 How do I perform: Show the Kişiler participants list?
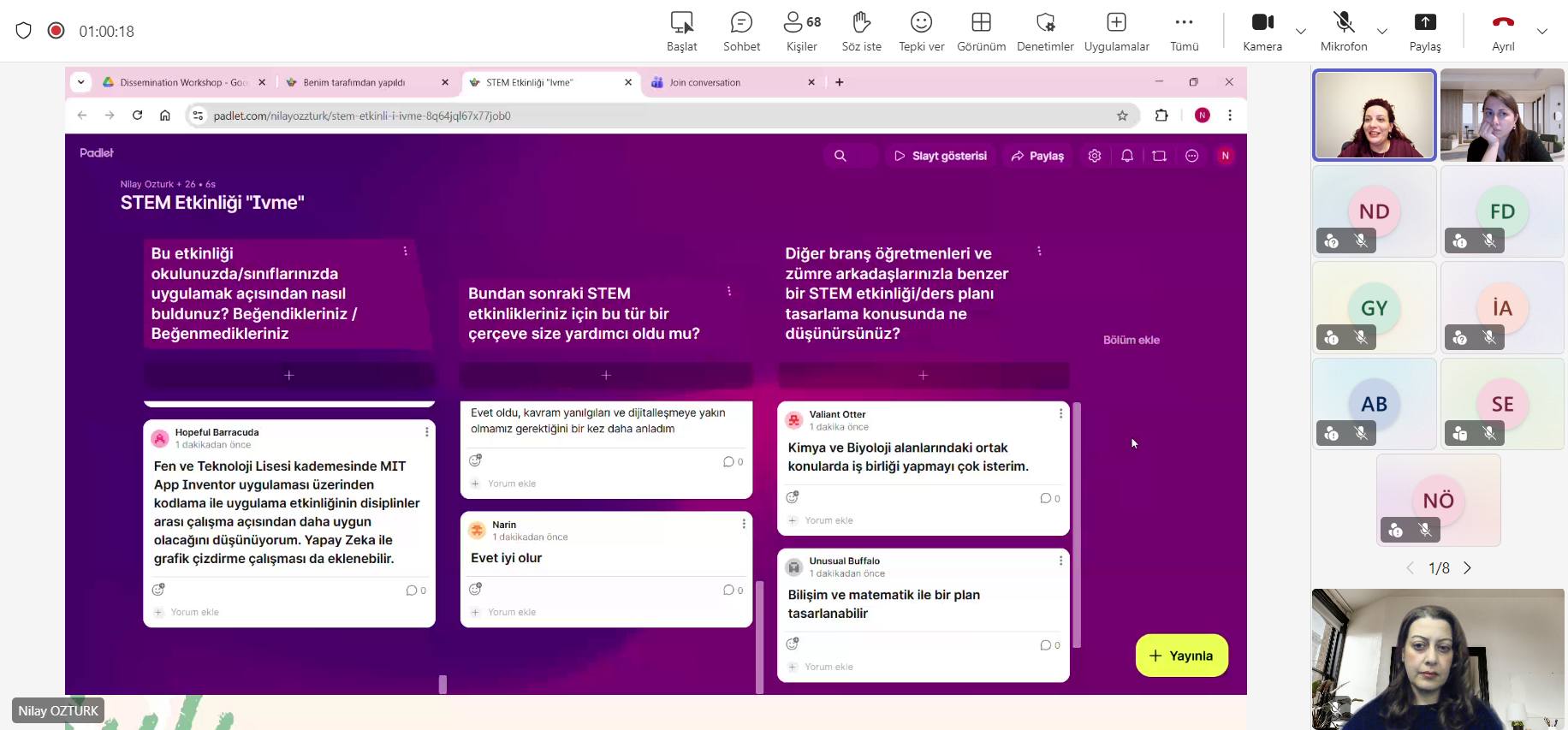(x=802, y=31)
